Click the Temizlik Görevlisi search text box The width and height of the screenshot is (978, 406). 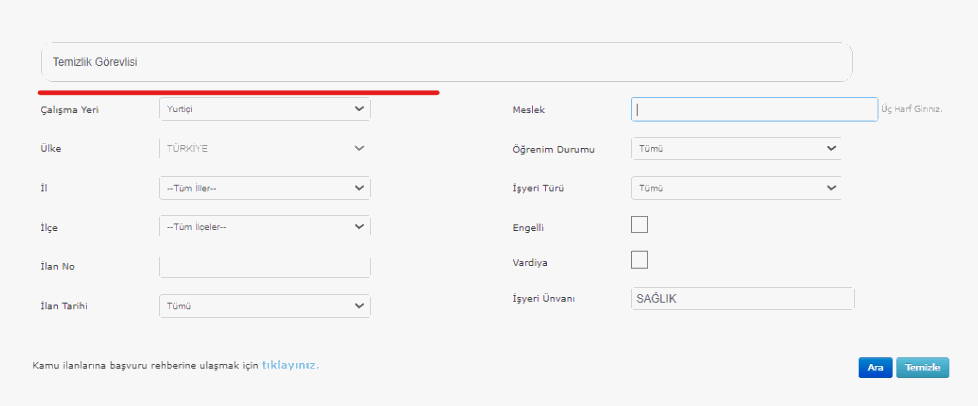point(446,62)
